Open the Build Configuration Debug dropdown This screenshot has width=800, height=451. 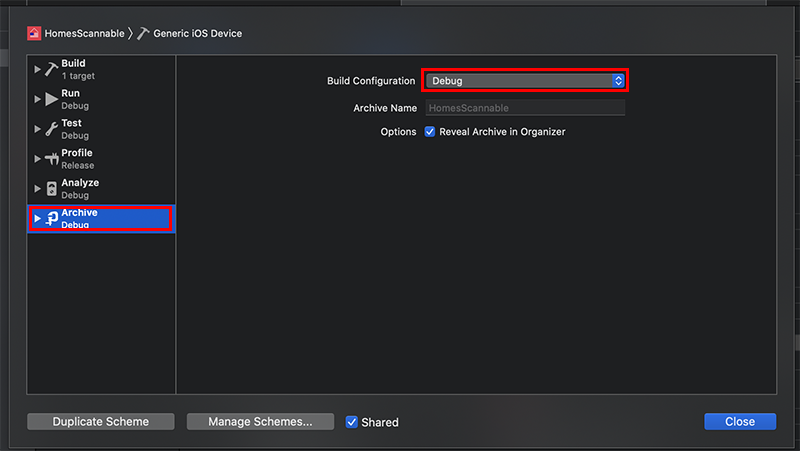coord(525,81)
